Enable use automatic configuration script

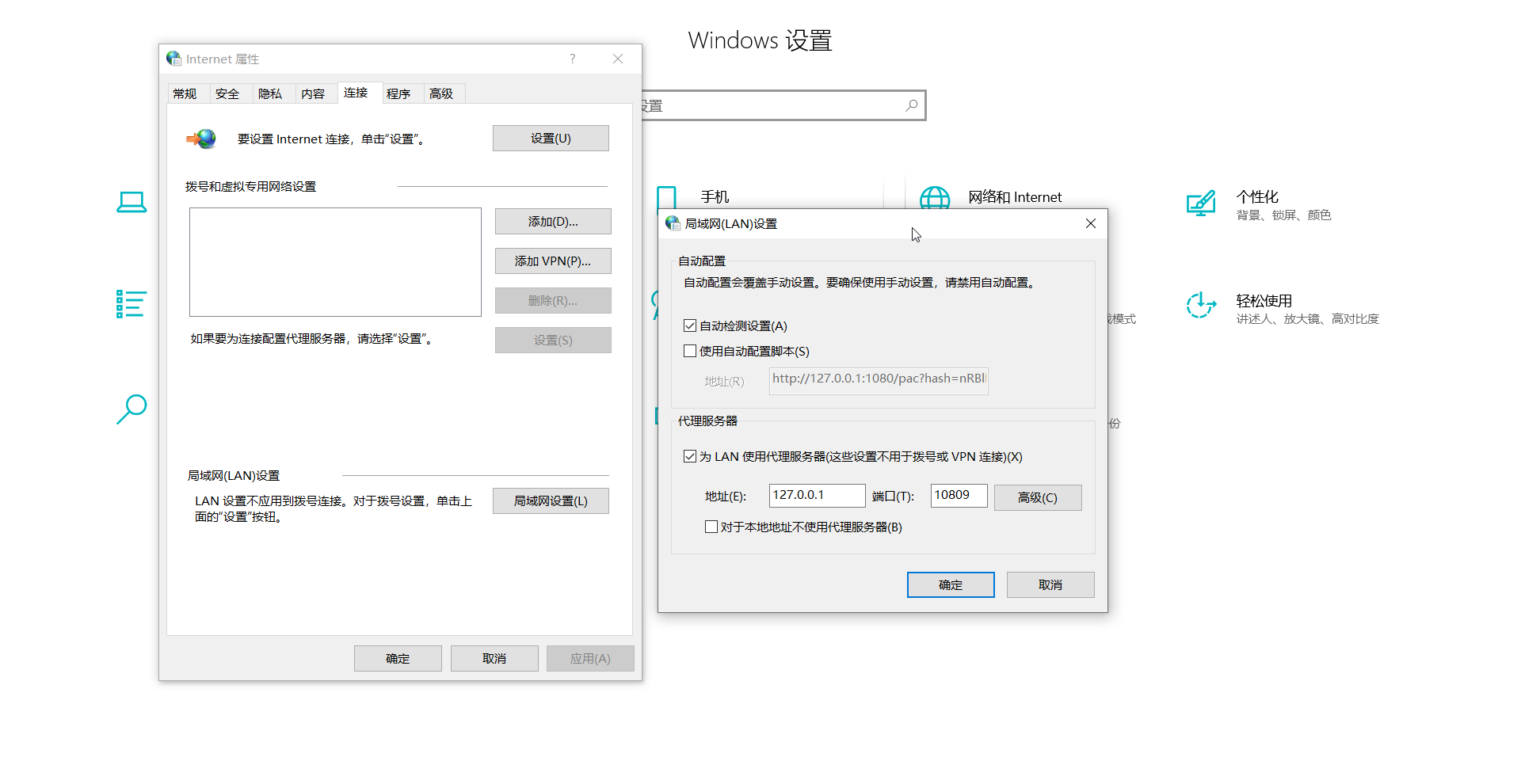[x=690, y=351]
